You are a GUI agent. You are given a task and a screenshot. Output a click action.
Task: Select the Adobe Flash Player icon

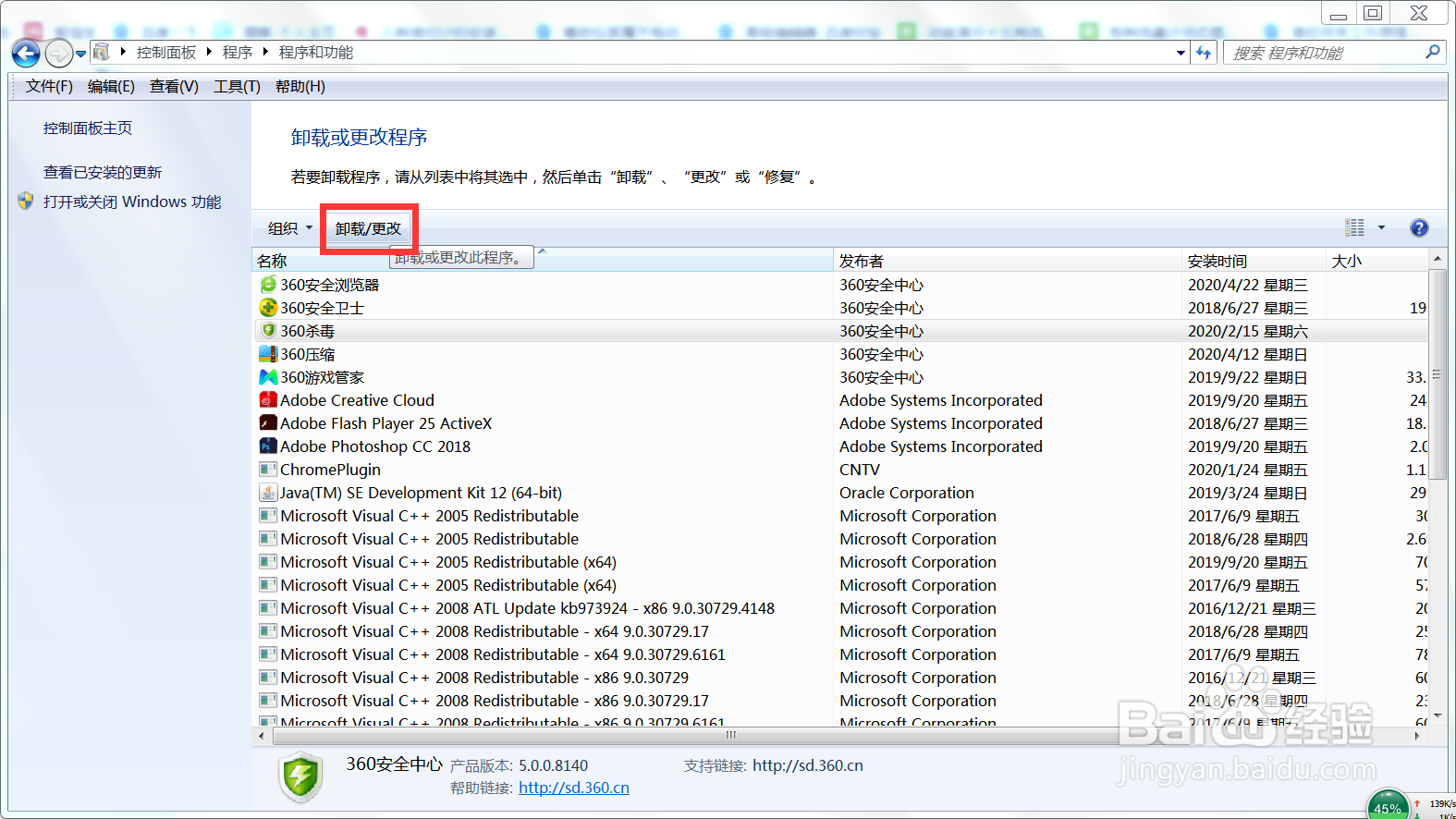tap(268, 422)
